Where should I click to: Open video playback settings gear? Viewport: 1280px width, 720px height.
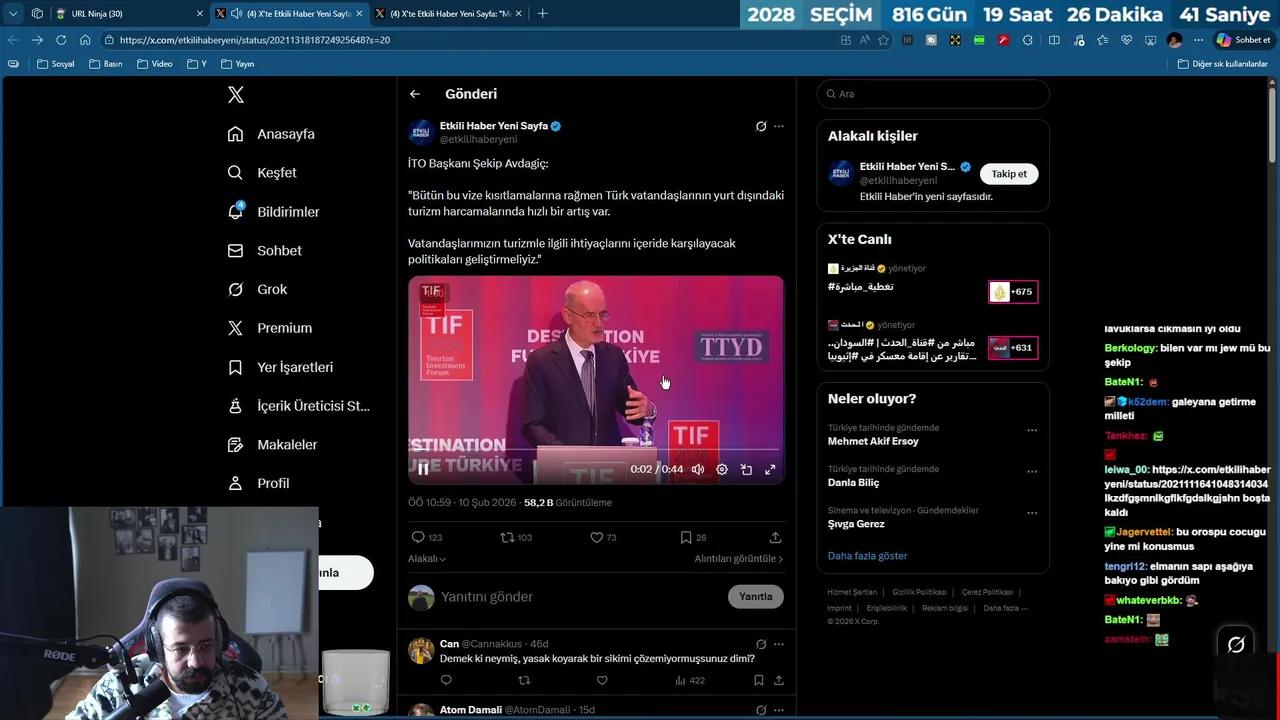722,469
